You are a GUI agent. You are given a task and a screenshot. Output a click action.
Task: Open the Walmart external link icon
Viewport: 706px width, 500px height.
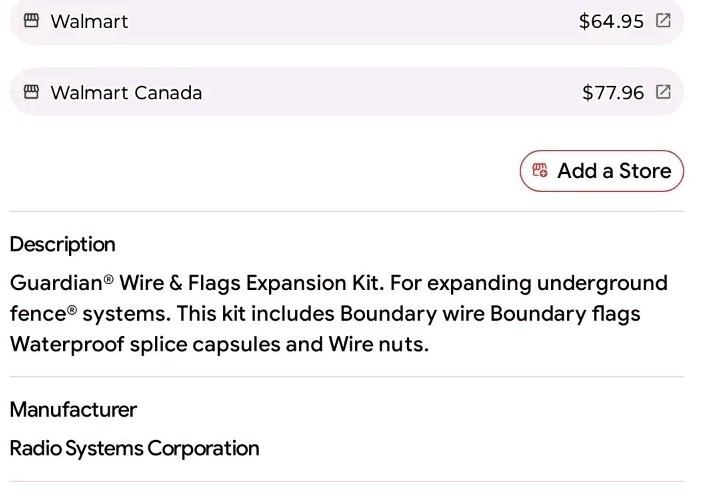tap(663, 21)
